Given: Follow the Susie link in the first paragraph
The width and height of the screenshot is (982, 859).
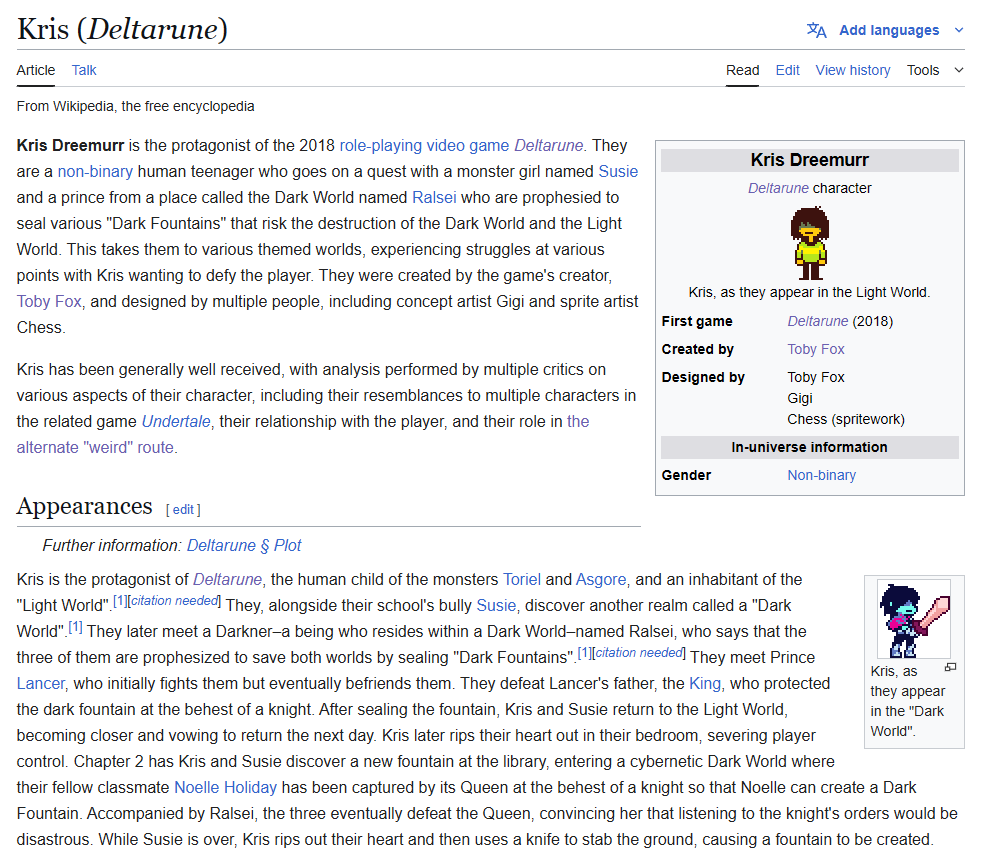Looking at the screenshot, I should (x=618, y=172).
